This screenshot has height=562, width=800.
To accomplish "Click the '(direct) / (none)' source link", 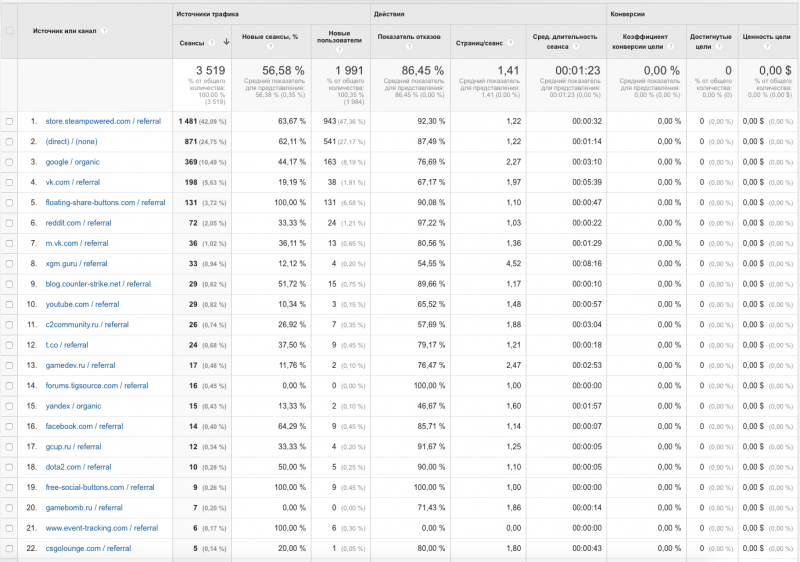I will point(71,141).
